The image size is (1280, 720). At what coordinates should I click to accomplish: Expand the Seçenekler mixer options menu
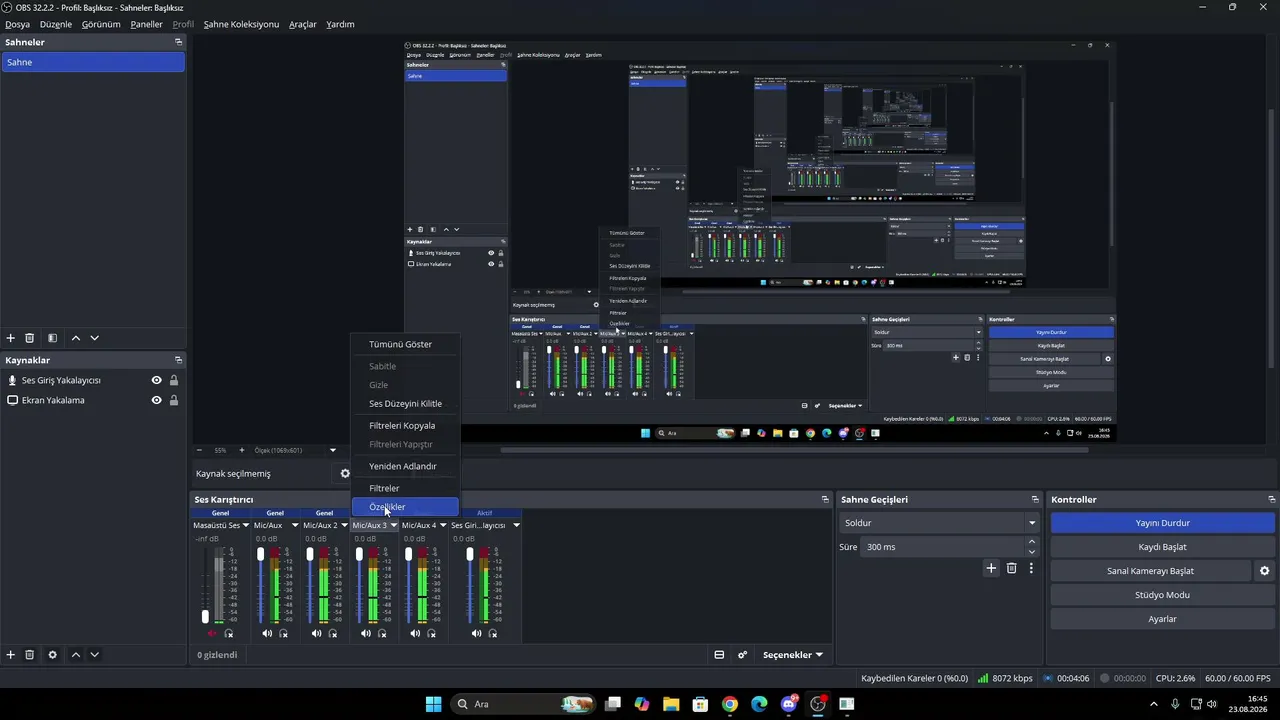[x=793, y=655]
